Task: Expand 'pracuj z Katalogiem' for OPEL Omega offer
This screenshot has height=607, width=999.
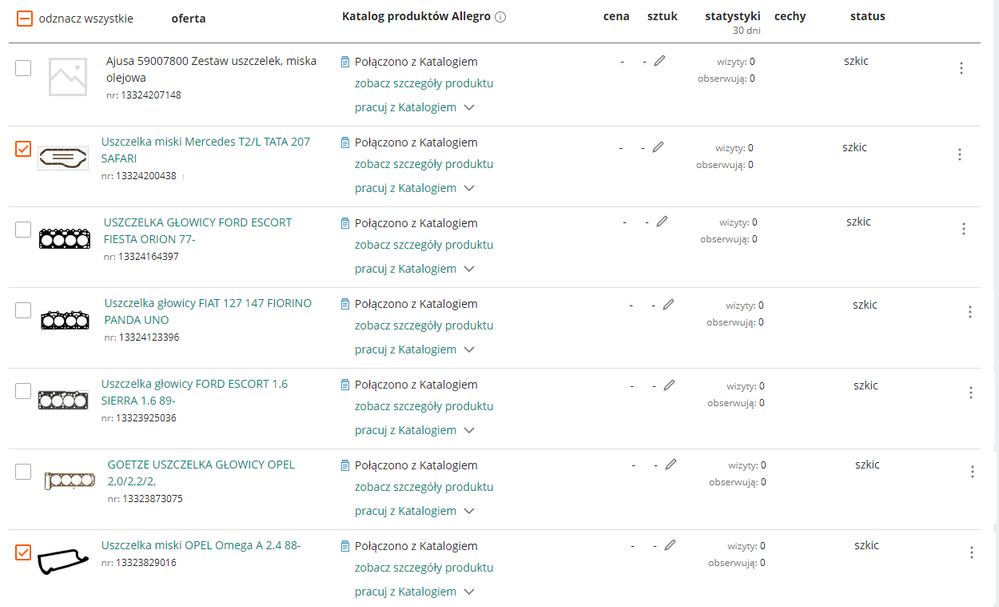Action: (414, 591)
